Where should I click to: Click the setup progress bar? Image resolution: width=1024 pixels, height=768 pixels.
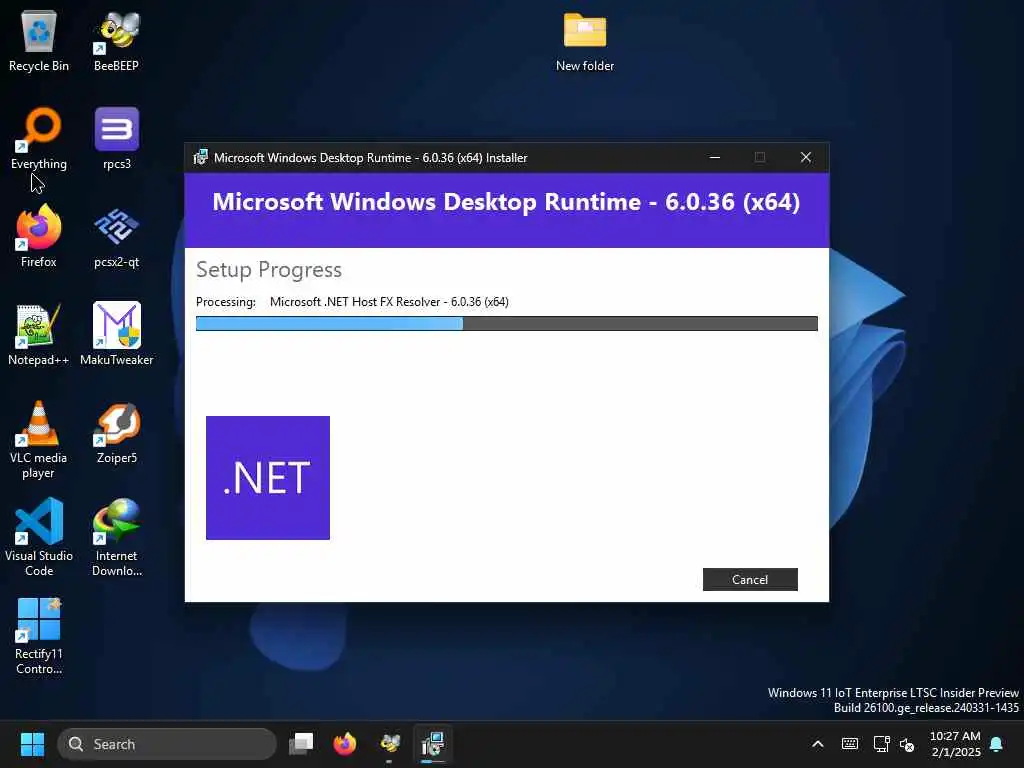(x=507, y=323)
